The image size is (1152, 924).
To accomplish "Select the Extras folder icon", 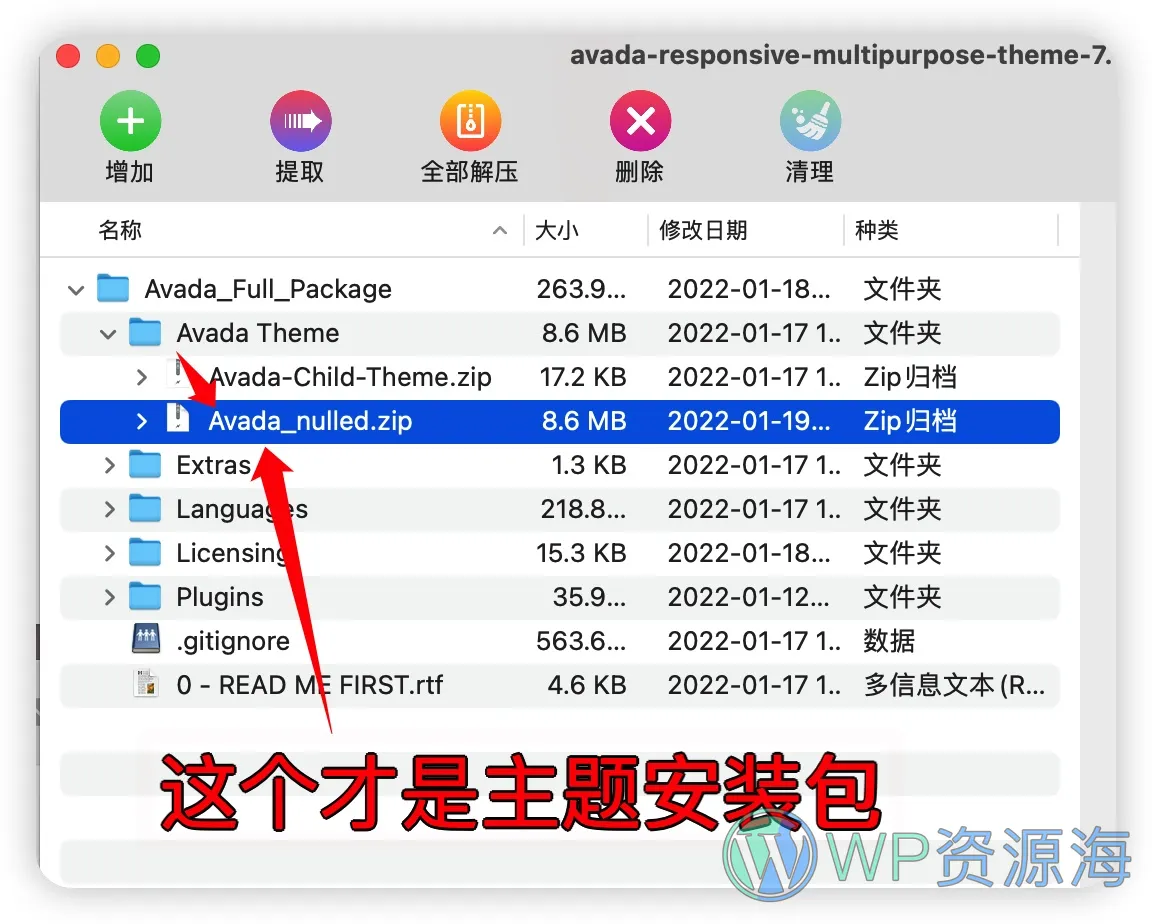I will pos(145,465).
